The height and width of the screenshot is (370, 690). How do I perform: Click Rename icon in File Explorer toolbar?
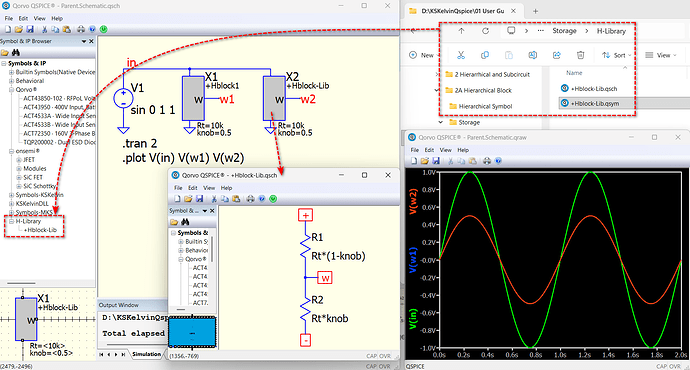[x=532, y=55]
